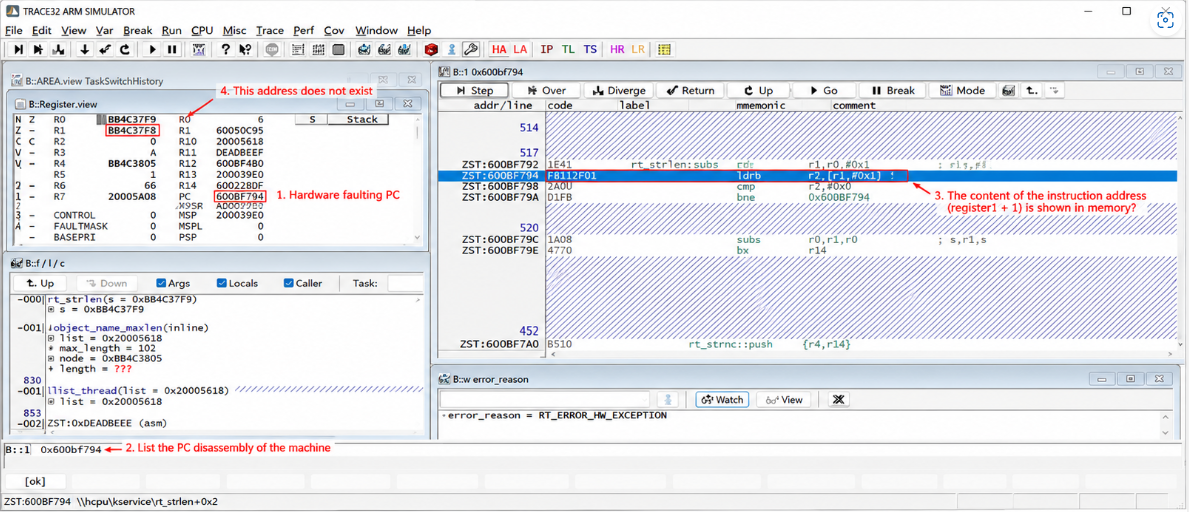Expand the 's = 0xBB4C37F9' variable
Screen dimensions: 1189x512
[50, 309]
